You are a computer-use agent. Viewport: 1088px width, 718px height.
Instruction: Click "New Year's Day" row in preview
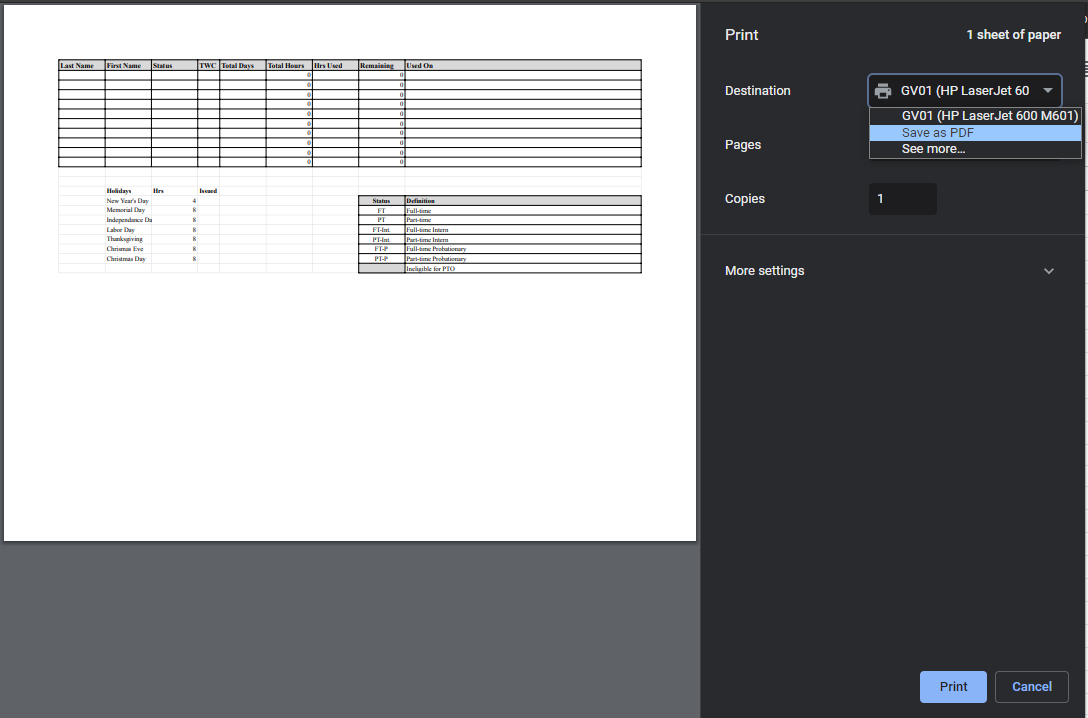point(127,201)
